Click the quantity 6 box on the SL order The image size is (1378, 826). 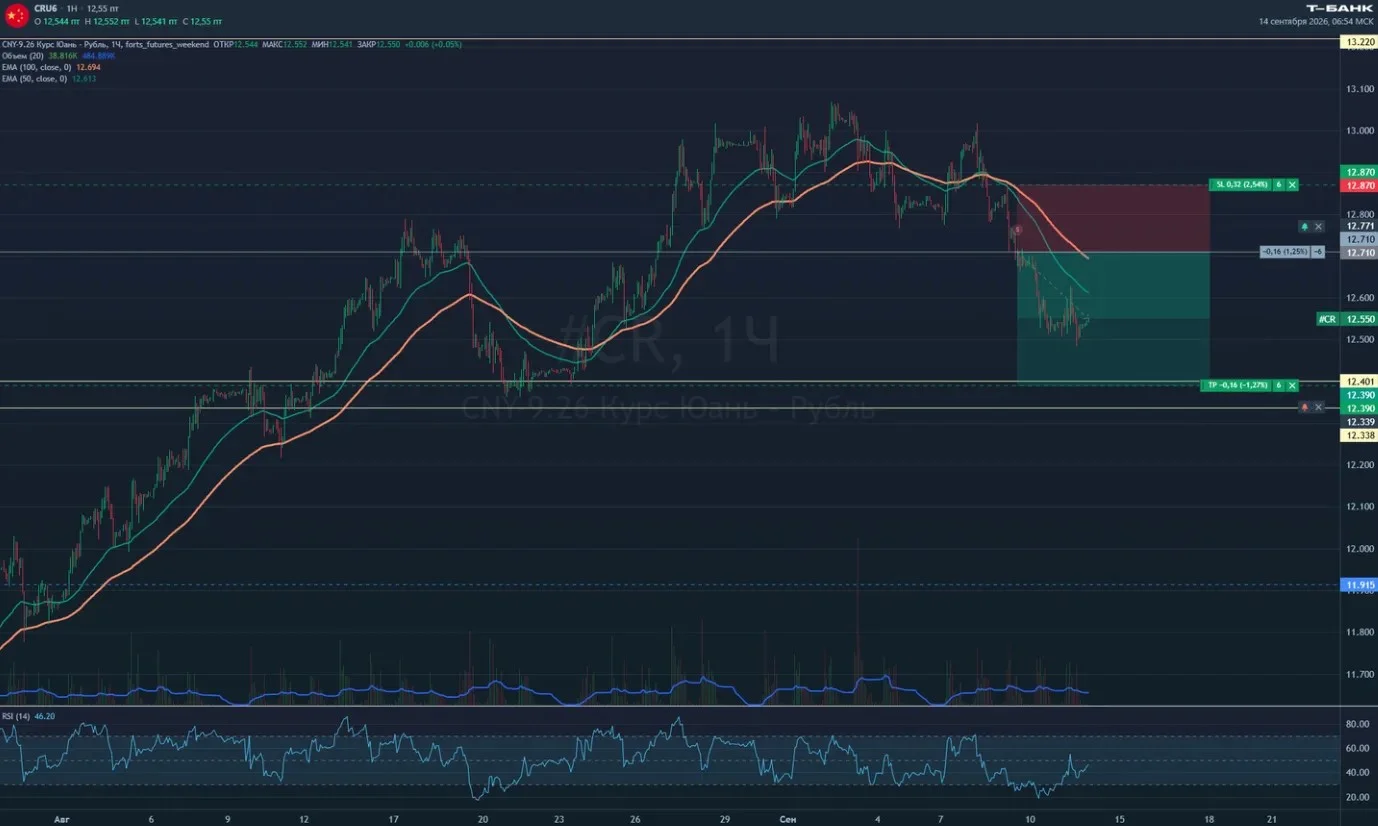(x=1279, y=185)
